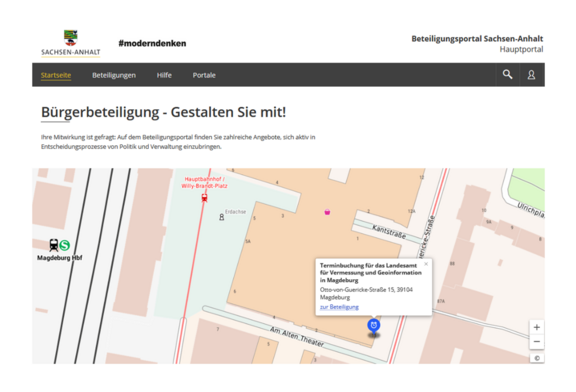Click the Hauptportal subtitle
Image resolution: width=576 pixels, height=392 pixels.
point(521,49)
